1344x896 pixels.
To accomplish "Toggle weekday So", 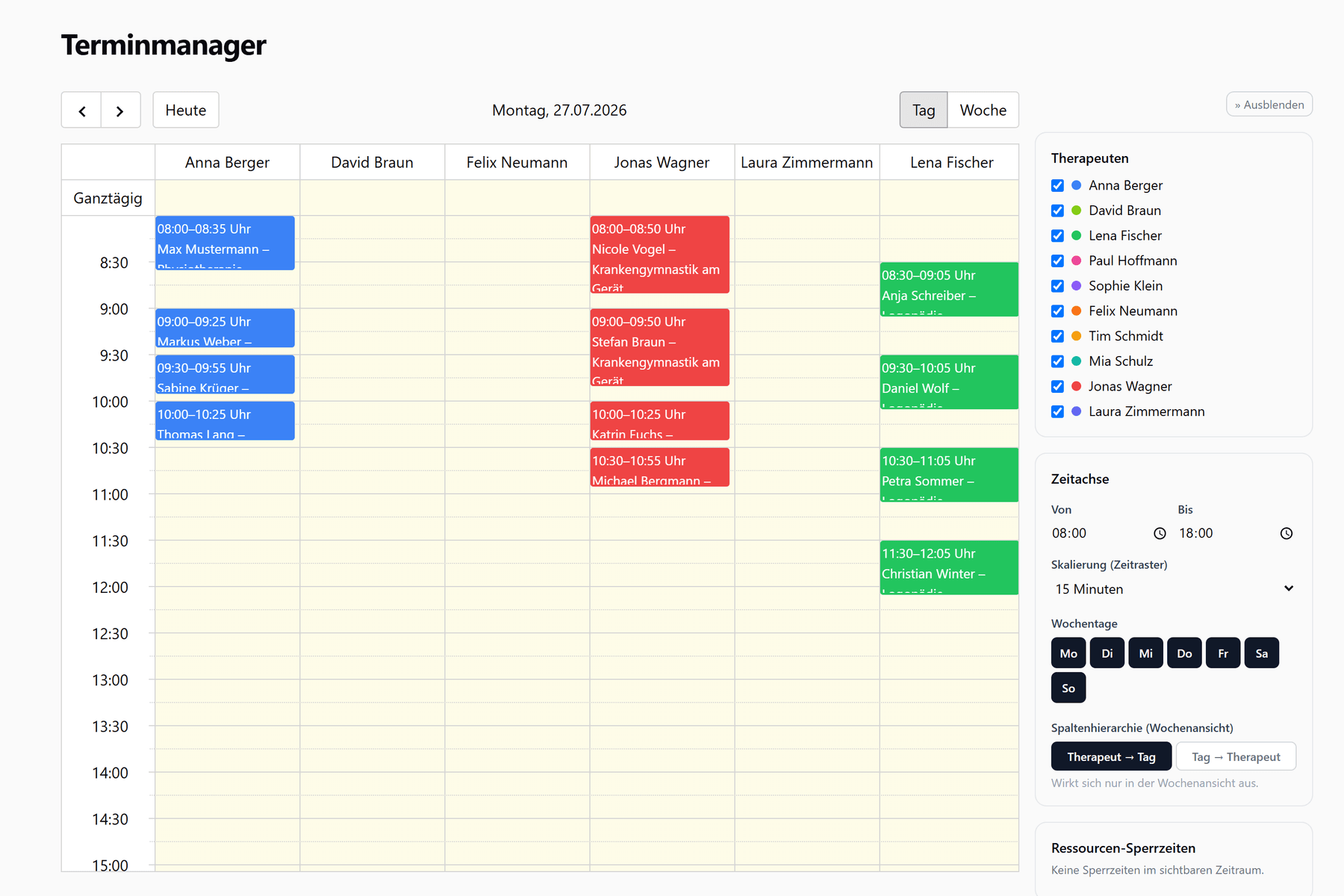I will (1068, 688).
